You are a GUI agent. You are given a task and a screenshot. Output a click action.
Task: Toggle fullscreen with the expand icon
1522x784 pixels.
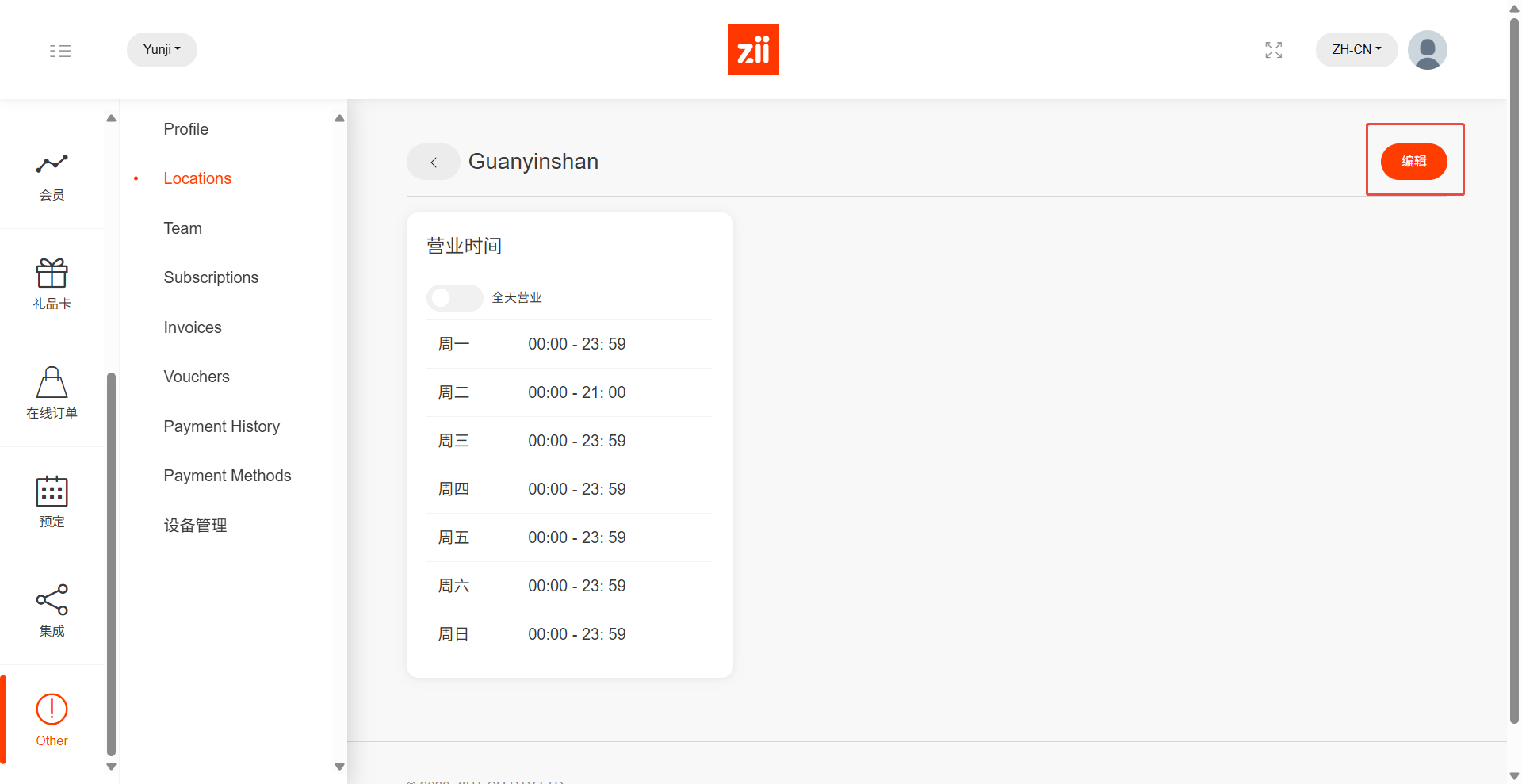click(1273, 50)
